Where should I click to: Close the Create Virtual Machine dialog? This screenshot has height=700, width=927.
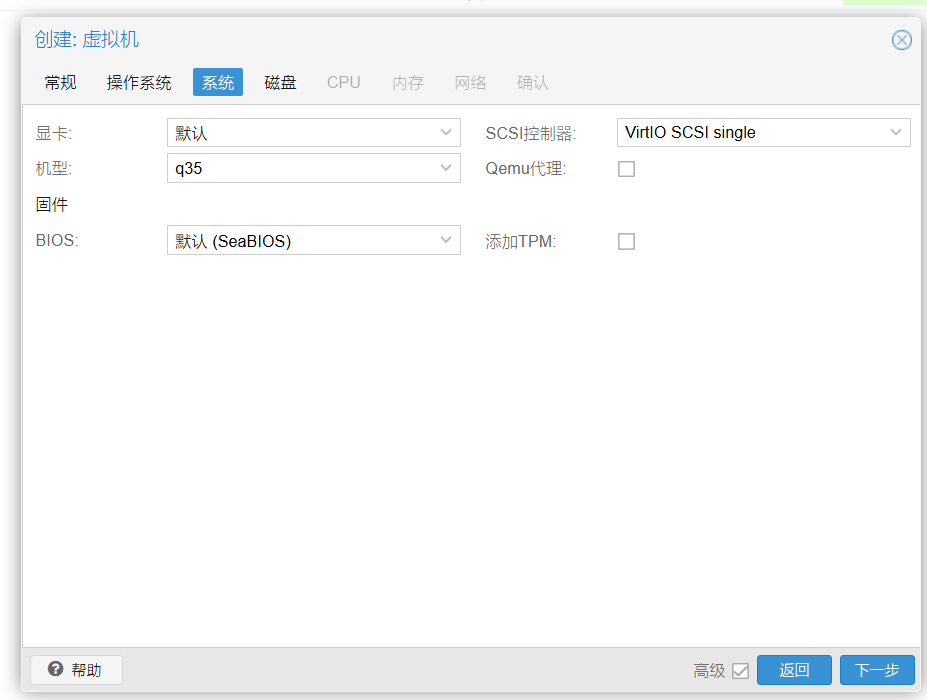902,40
